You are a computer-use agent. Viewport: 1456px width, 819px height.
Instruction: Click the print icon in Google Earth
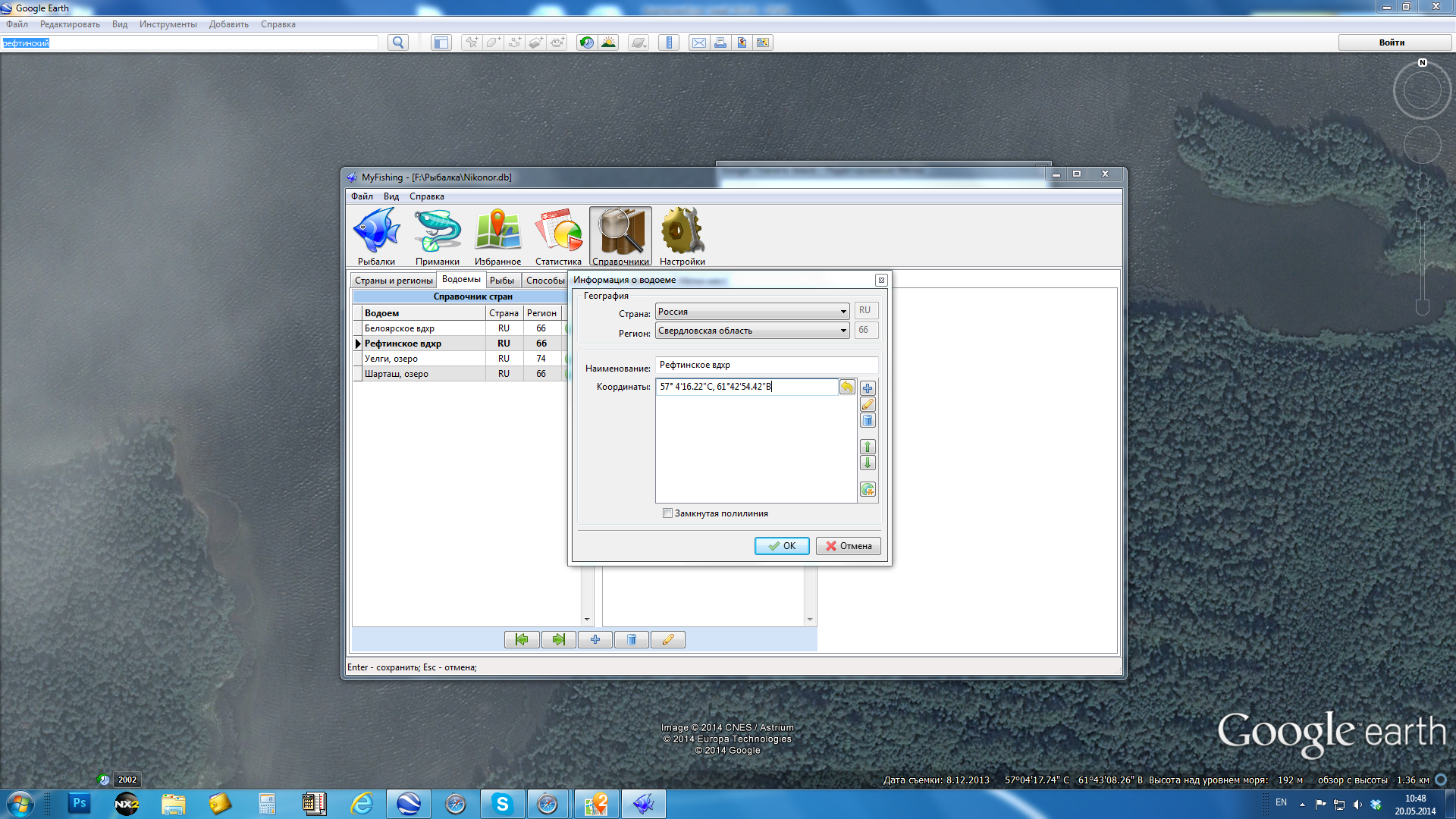[720, 42]
